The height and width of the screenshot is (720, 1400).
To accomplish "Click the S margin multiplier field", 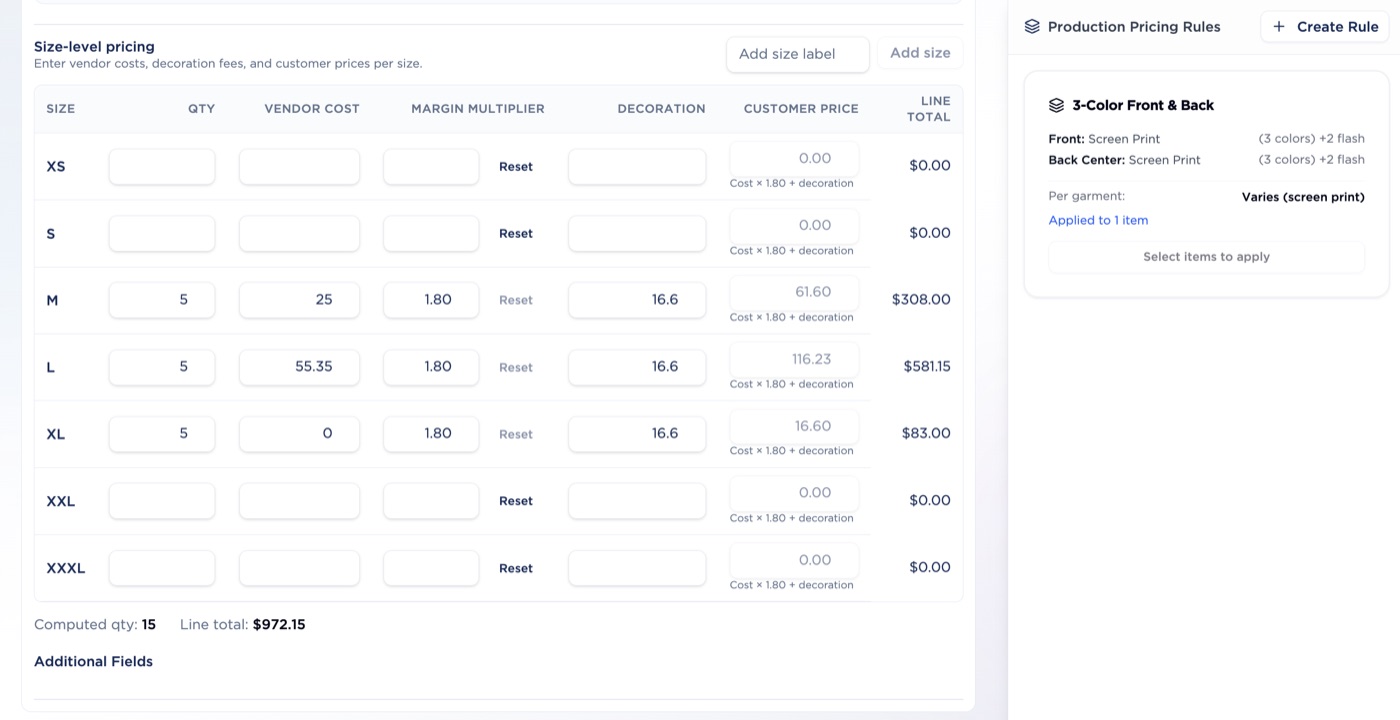I will point(431,234).
